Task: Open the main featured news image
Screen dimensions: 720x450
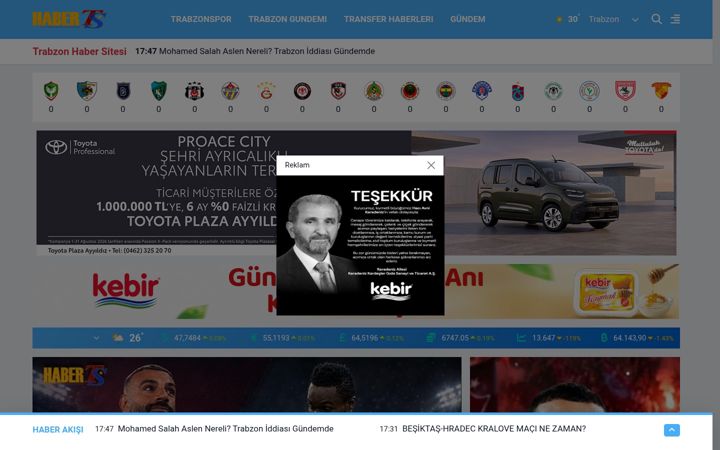Action: 247,385
